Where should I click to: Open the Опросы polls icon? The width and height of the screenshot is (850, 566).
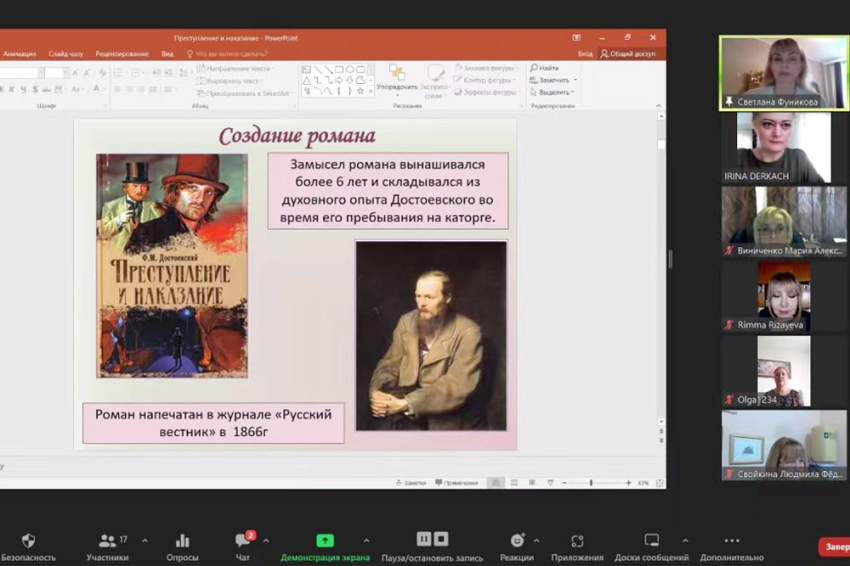coord(182,541)
